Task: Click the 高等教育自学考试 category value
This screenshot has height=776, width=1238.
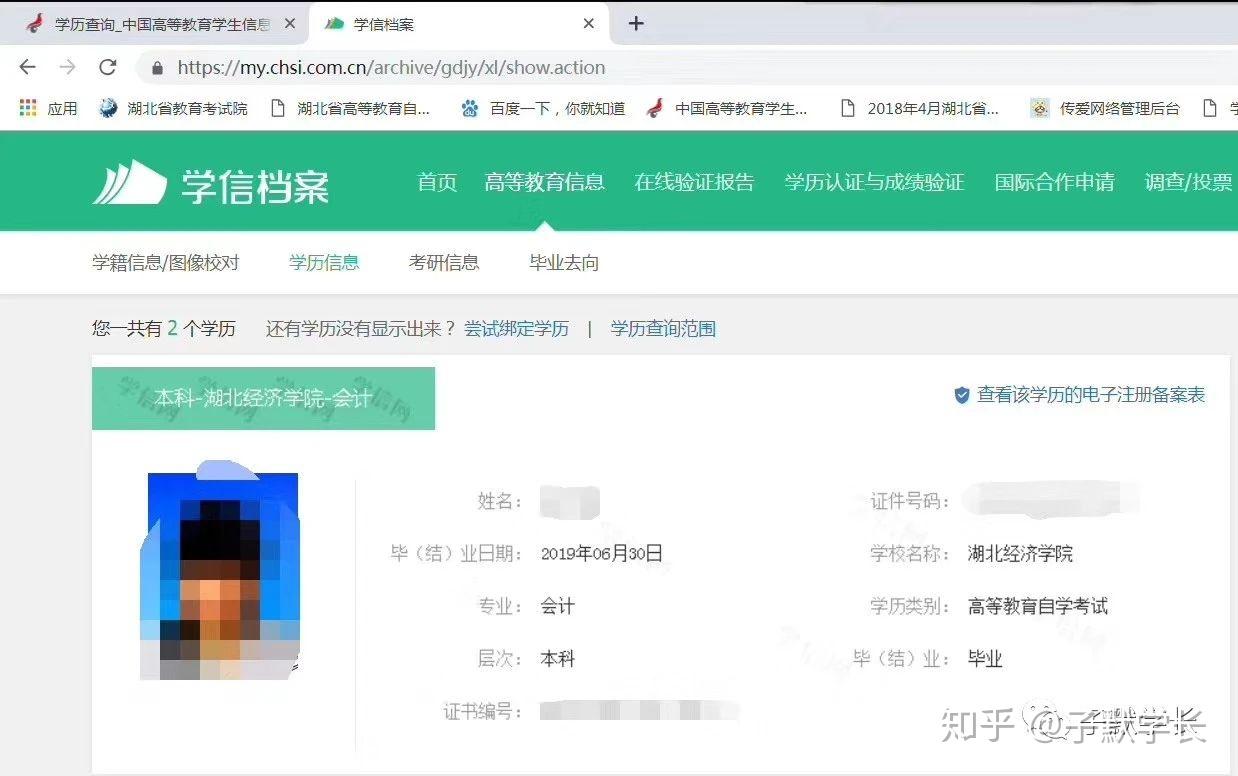Action: click(1038, 606)
